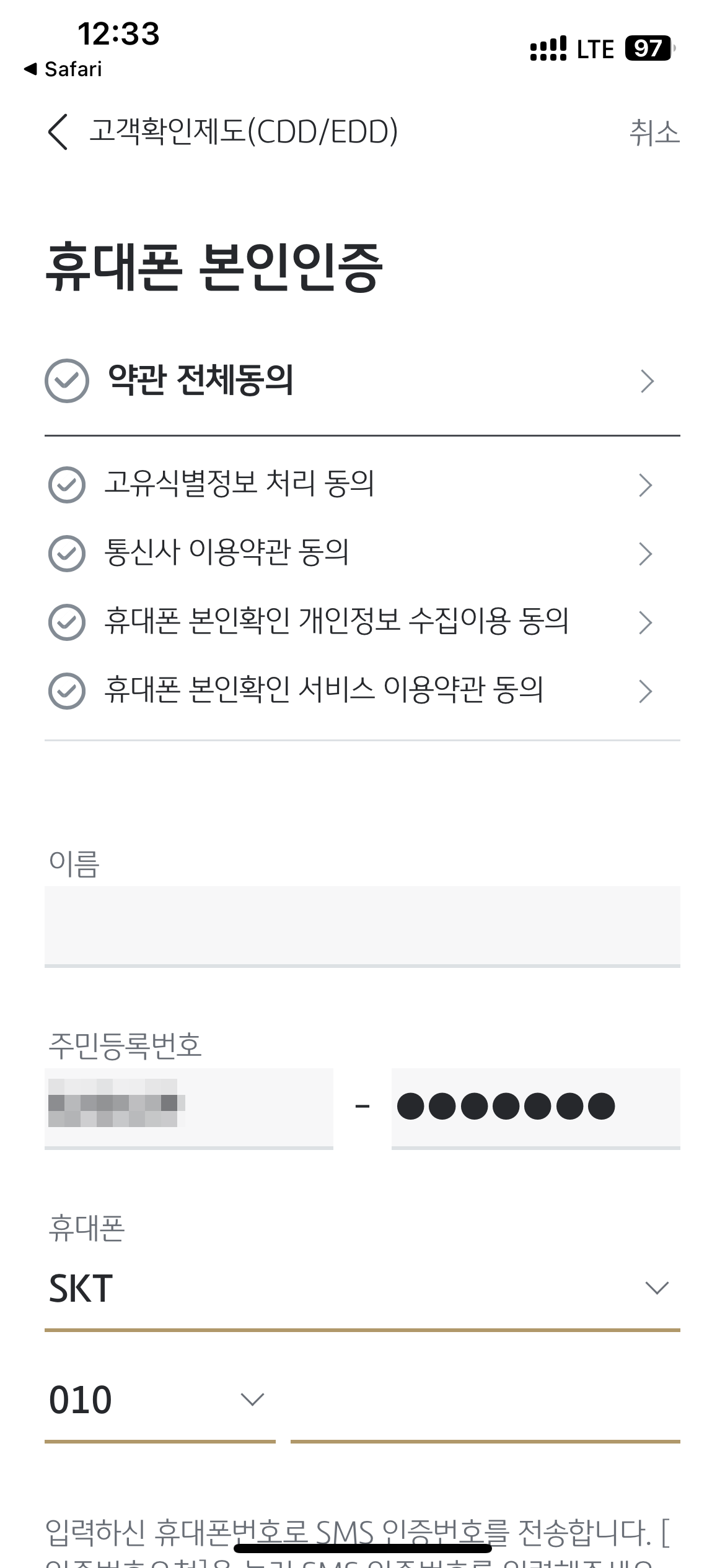
Task: Toggle the 고유식별정보 처리 동의 checkbox
Action: (x=67, y=485)
